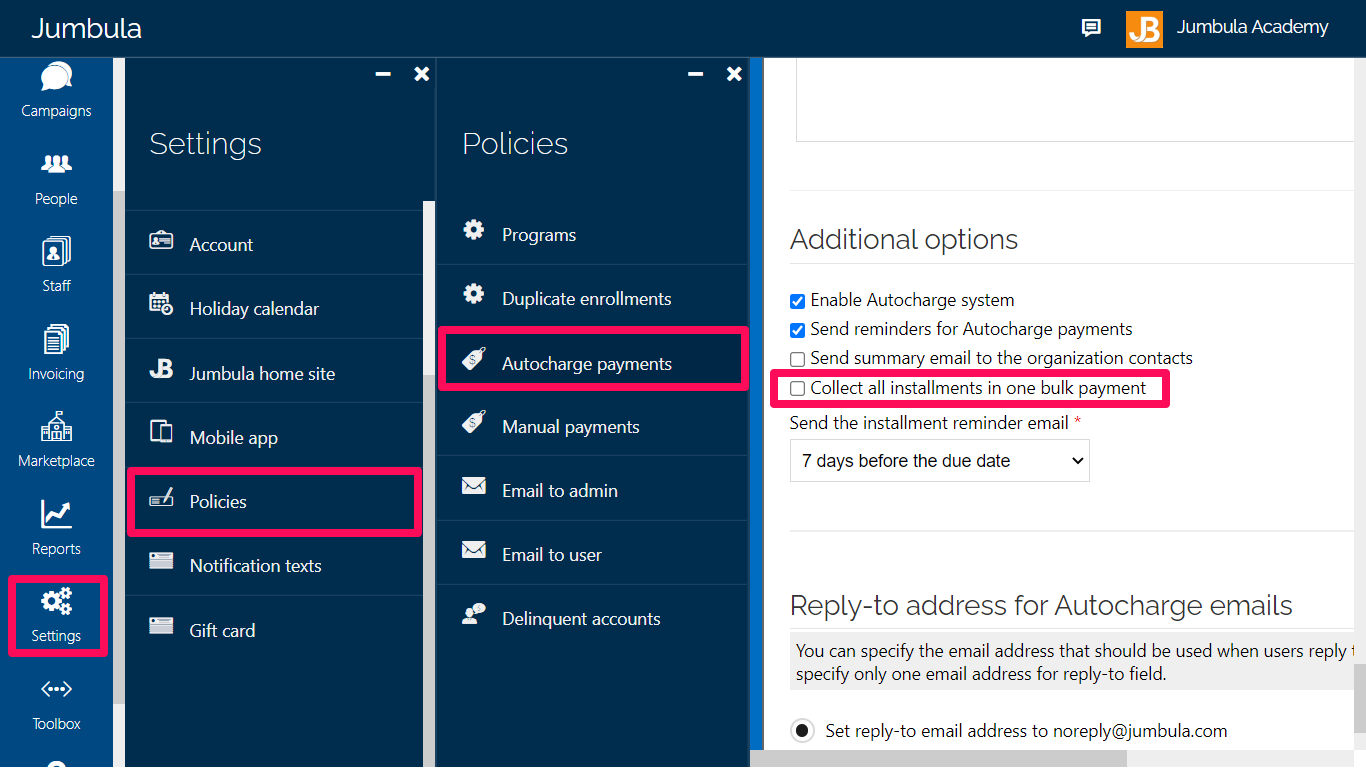
Task: Click the Holiday calendar icon
Action: click(x=161, y=304)
